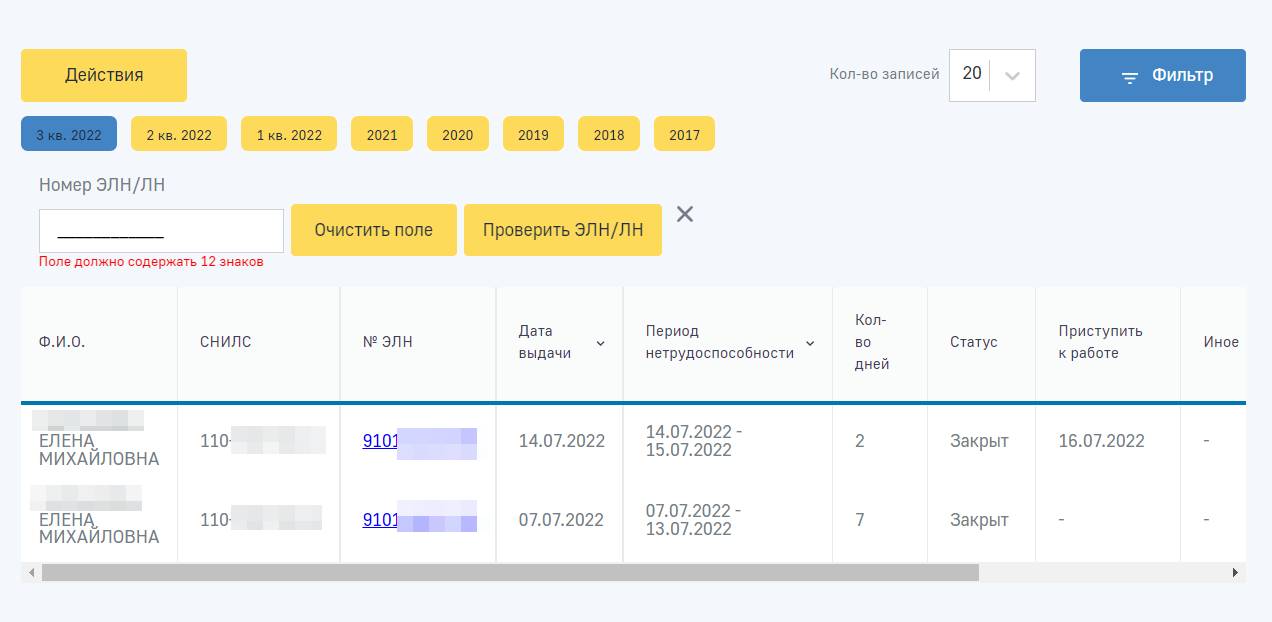This screenshot has height=622, width=1272.
Task: Open the Действия menu
Action: point(104,76)
